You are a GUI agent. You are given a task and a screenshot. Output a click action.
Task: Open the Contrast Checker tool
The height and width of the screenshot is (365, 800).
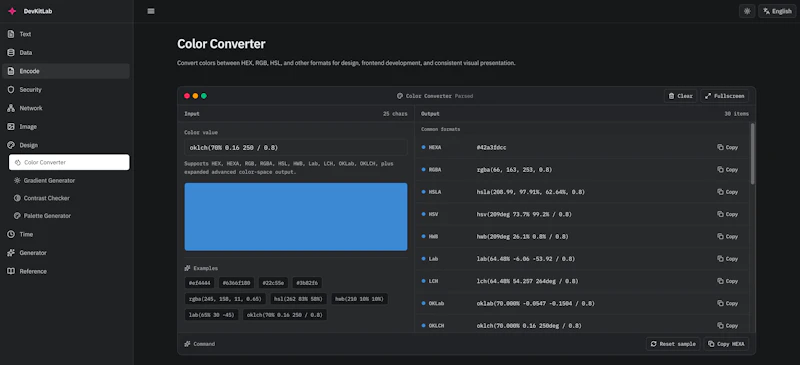click(69, 198)
